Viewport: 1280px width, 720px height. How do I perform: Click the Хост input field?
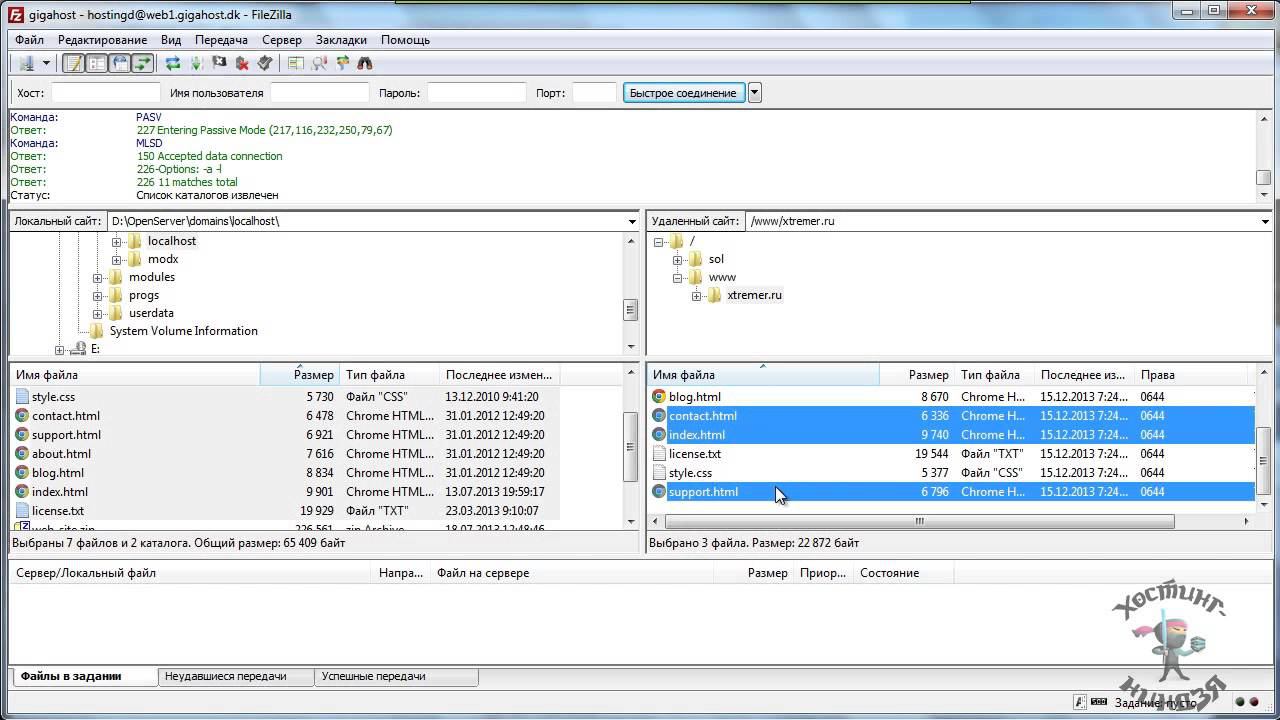tap(105, 93)
